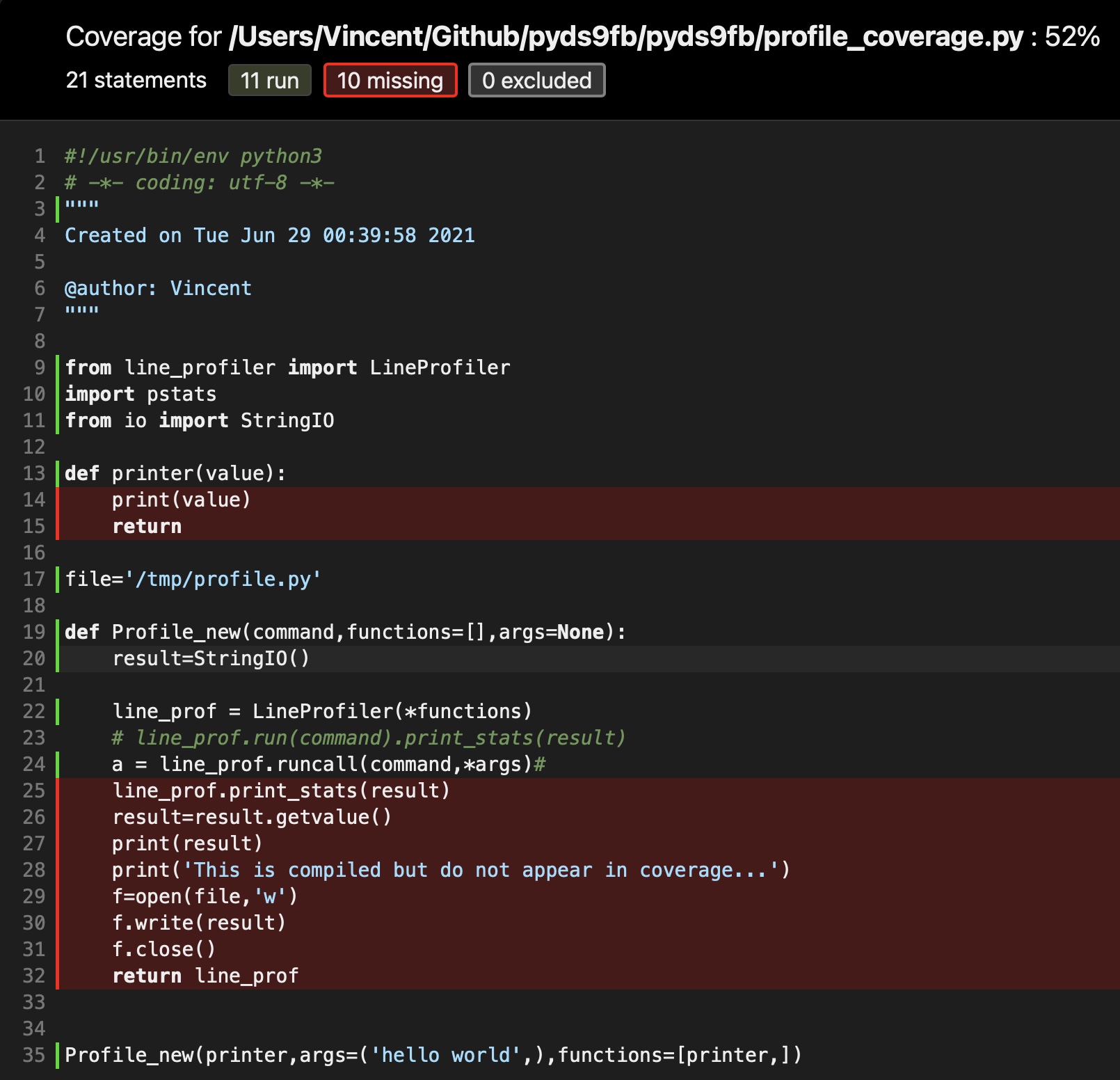Click the missing line "print(value)"

pyautogui.click(x=181, y=500)
